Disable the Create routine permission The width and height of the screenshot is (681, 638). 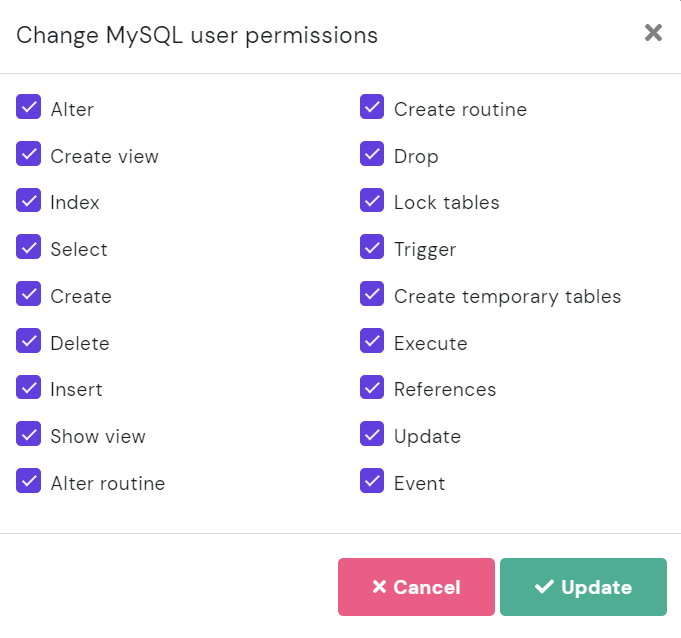coord(372,107)
